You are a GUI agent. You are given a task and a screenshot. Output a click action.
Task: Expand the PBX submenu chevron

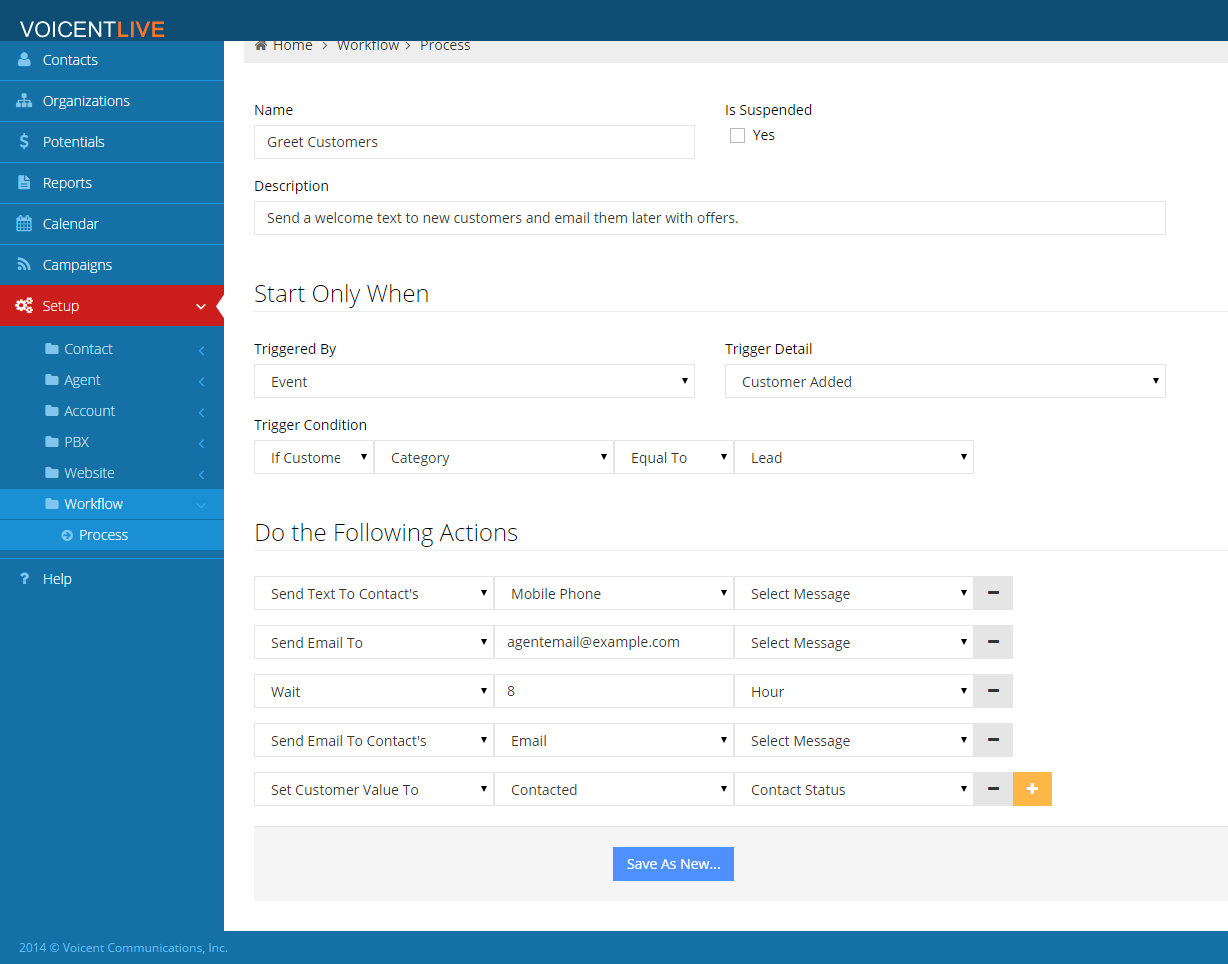pyautogui.click(x=201, y=443)
